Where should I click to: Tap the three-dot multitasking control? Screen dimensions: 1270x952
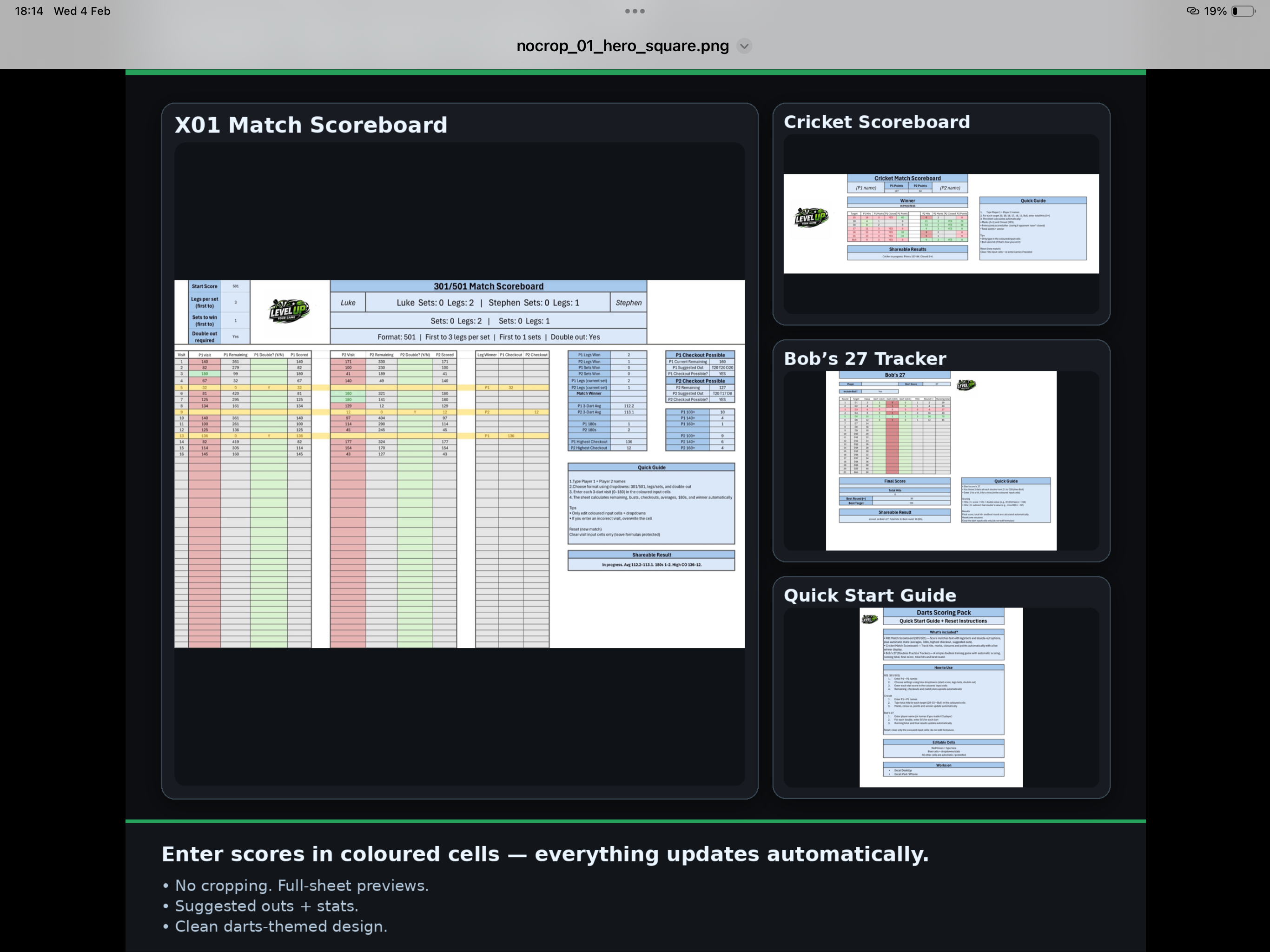click(635, 11)
